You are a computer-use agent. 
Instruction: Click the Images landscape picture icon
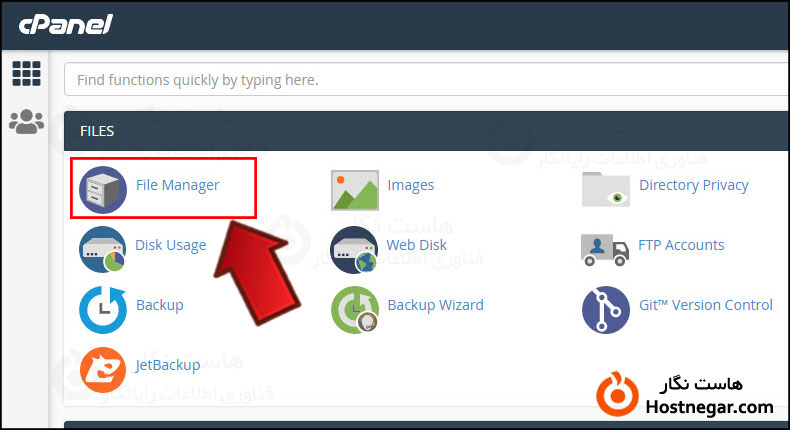[355, 190]
